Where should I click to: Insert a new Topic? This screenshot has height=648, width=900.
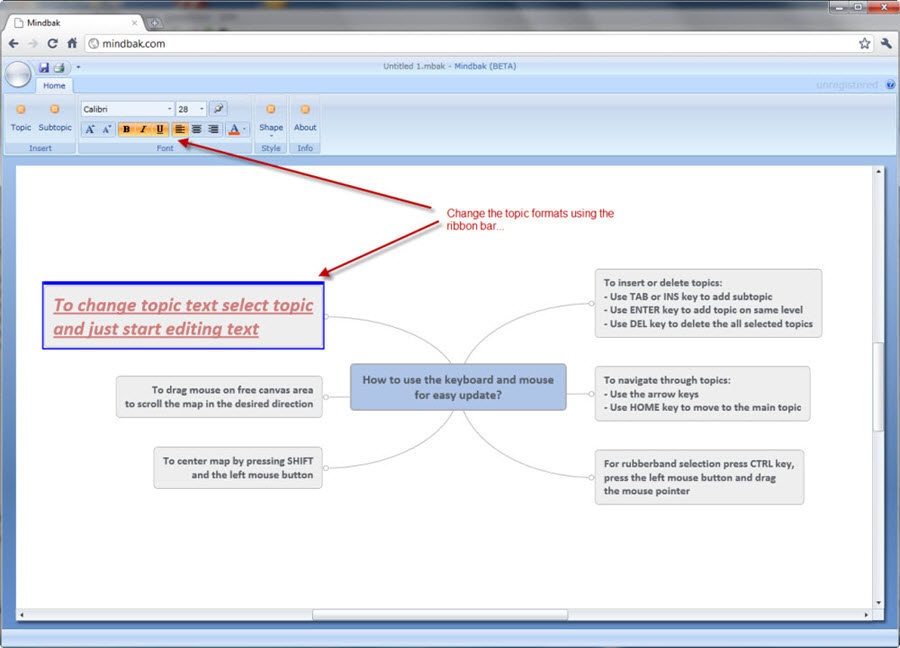[21, 117]
